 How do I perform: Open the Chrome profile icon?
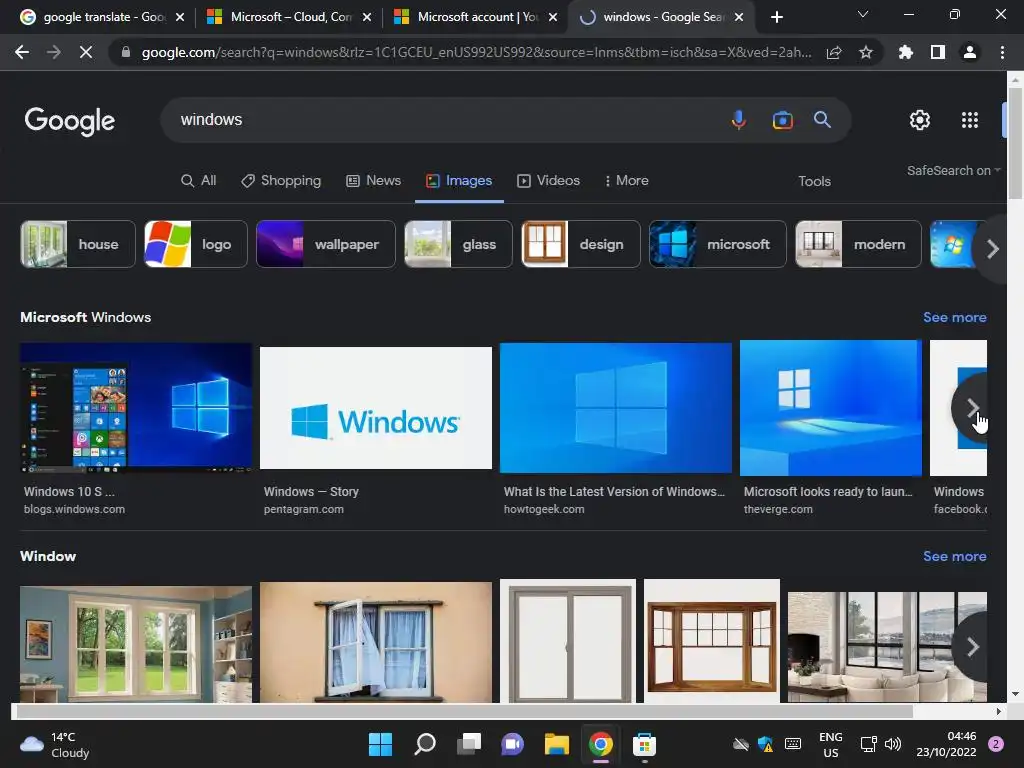pyautogui.click(x=970, y=52)
